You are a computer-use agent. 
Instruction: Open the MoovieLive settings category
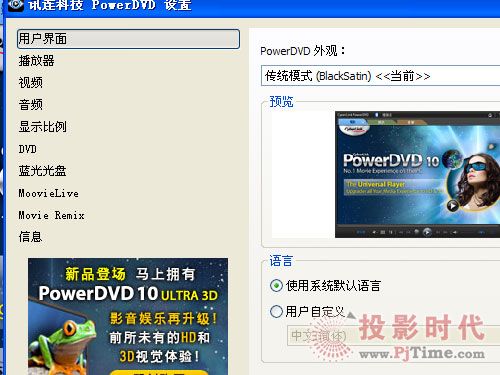(49, 193)
